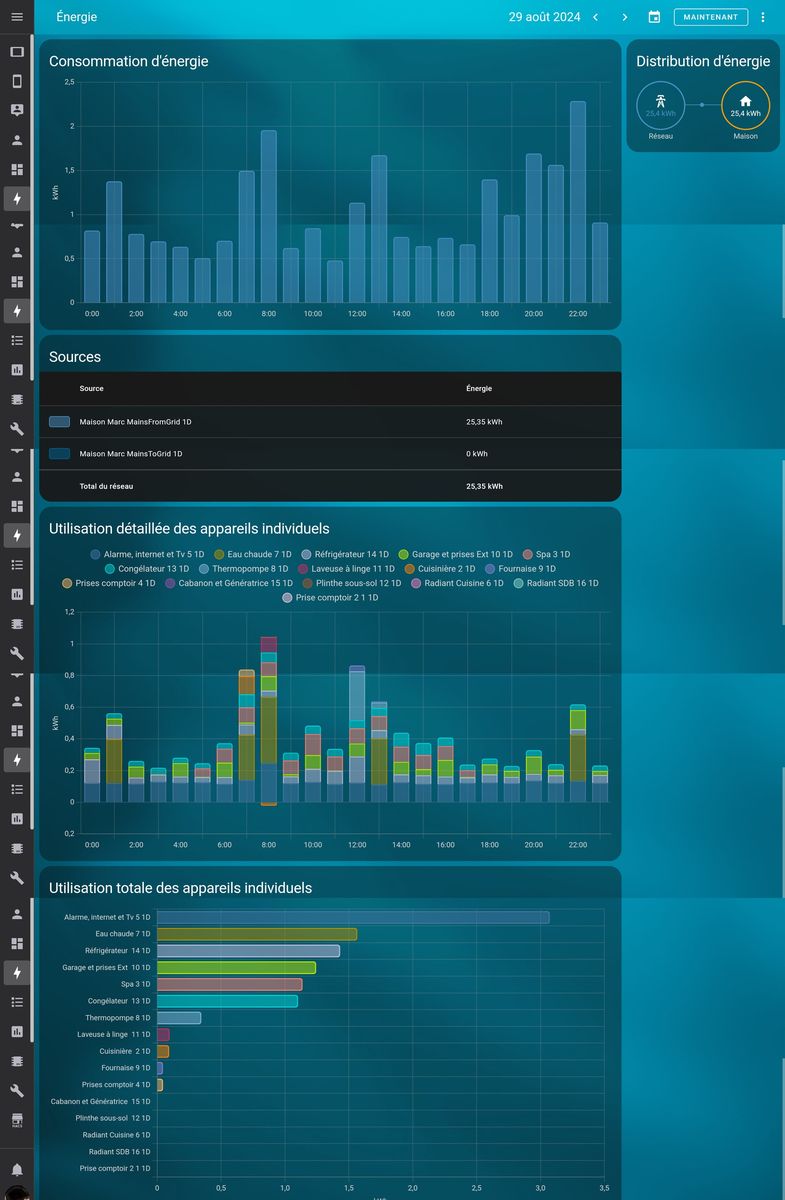Hide Eau chaude 7 1D legend series

(252, 554)
